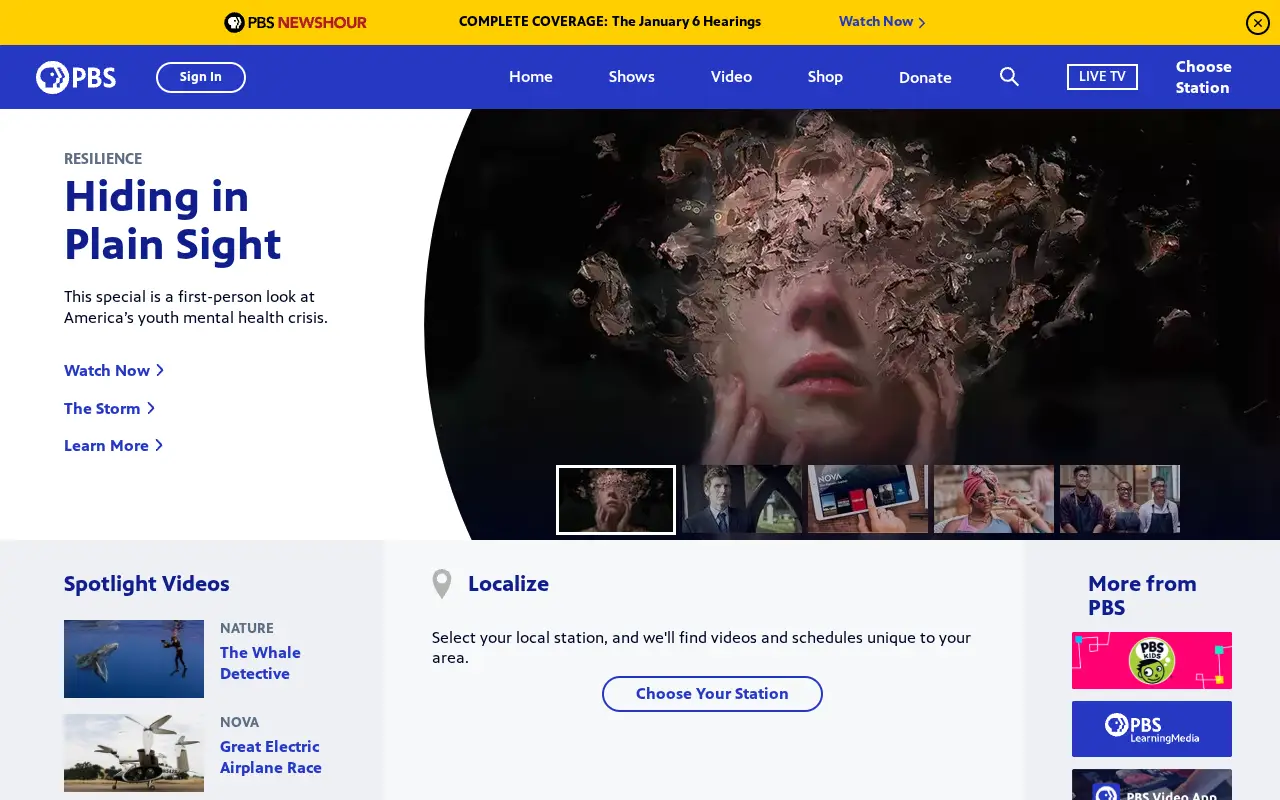Image resolution: width=1280 pixels, height=800 pixels.
Task: Open the Video menu
Action: pyautogui.click(x=731, y=77)
